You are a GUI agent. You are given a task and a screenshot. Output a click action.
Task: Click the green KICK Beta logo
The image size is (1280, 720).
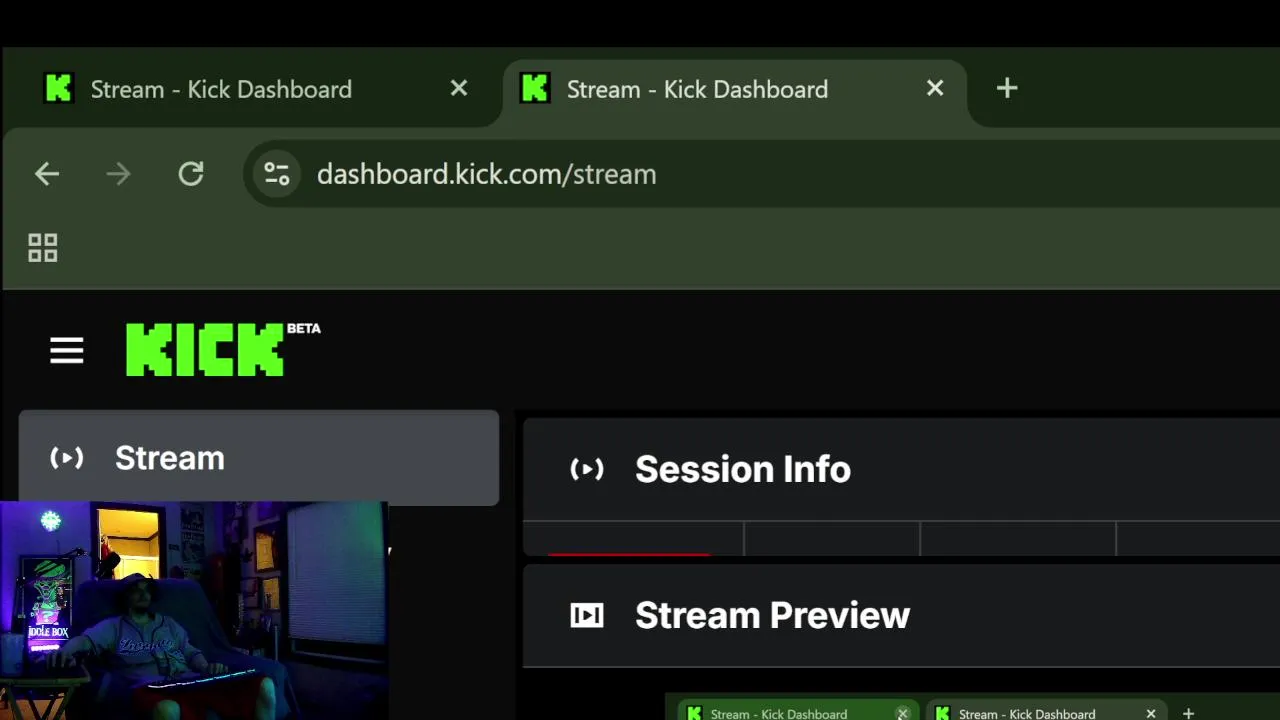pyautogui.click(x=223, y=349)
